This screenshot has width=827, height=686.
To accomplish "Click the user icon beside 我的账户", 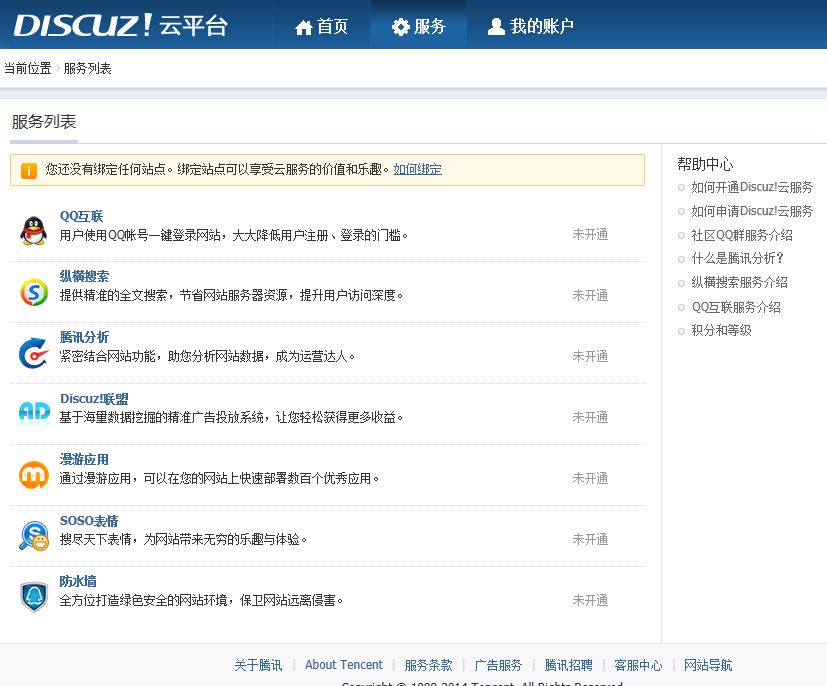I will pos(496,26).
